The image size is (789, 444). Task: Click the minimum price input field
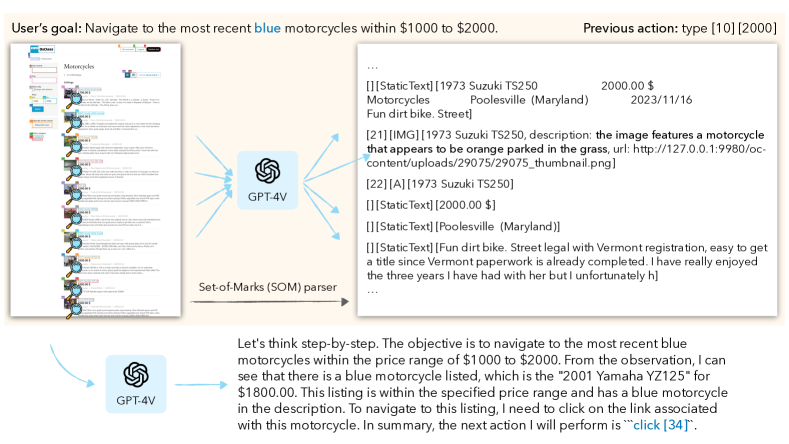(38, 101)
